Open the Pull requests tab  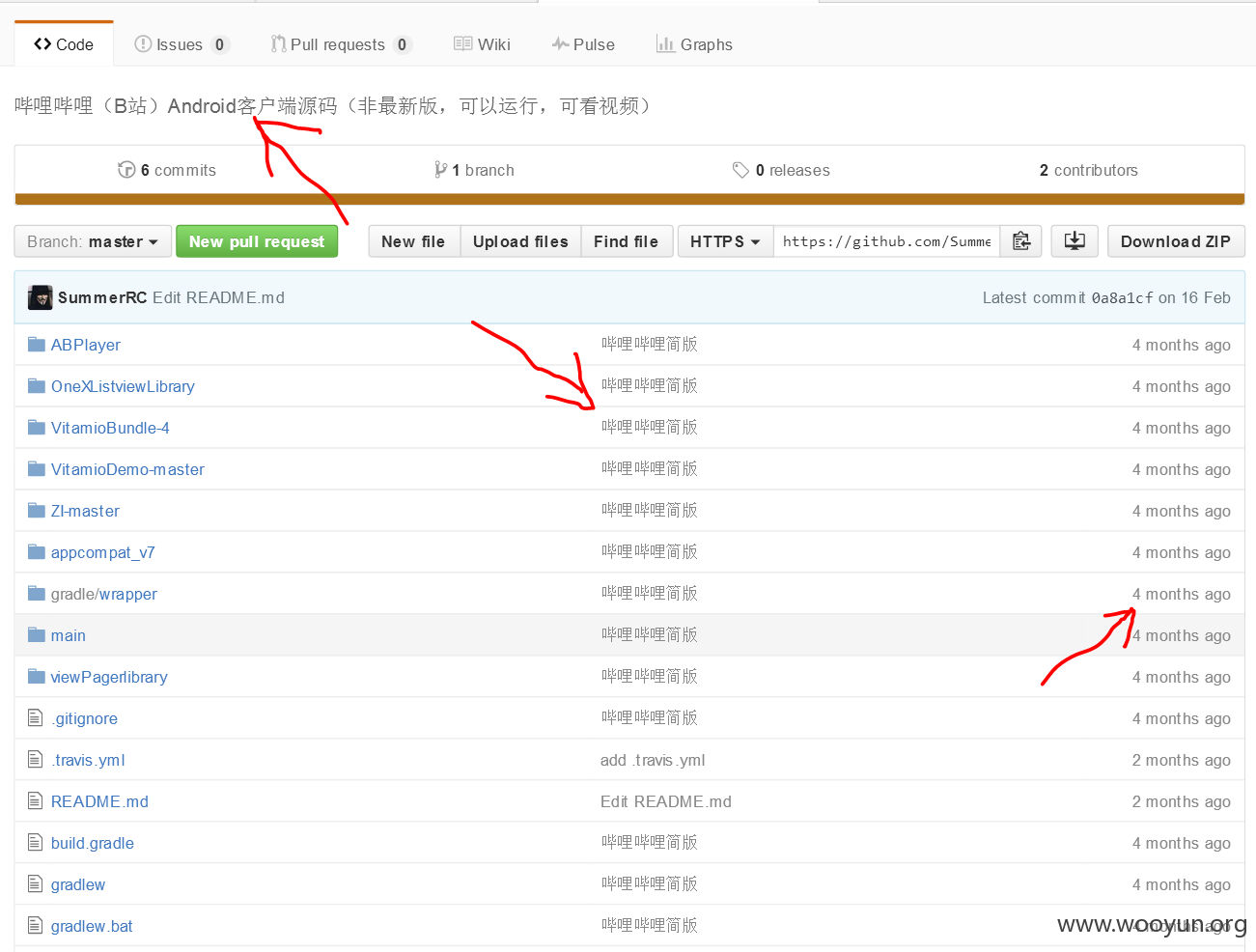pos(341,44)
